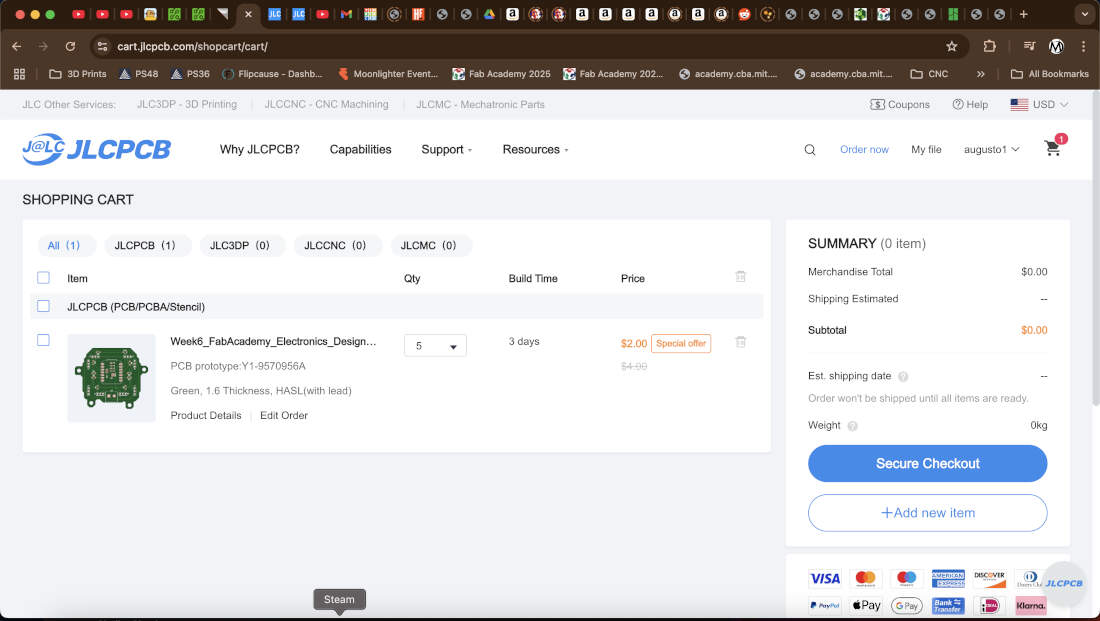This screenshot has width=1100, height=621.
Task: Open JLCMC - Mechatronic Parts service link
Action: pos(481,105)
